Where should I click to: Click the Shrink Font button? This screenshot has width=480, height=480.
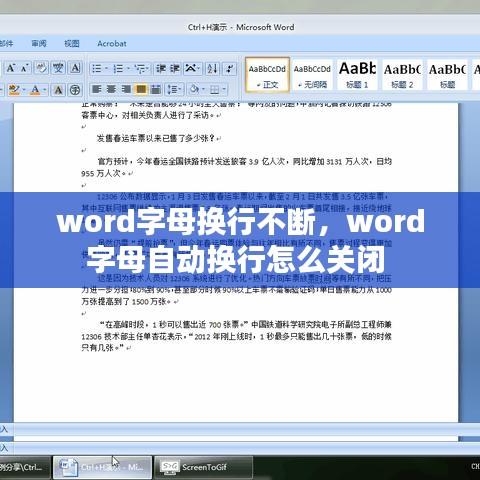(x=24, y=69)
